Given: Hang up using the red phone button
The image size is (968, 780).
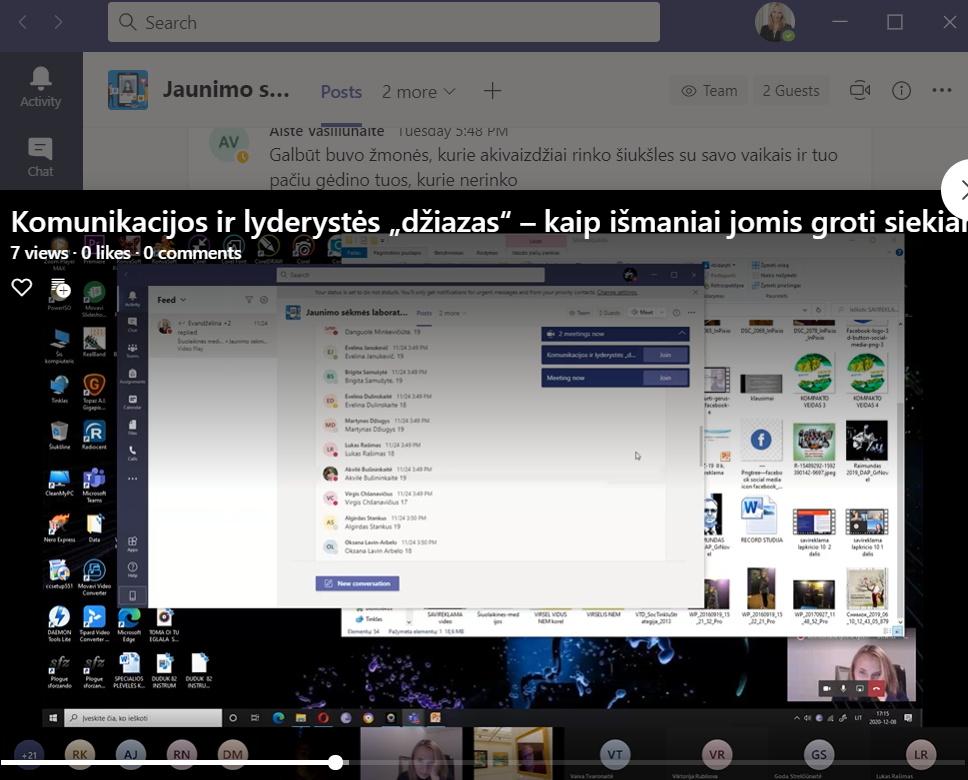Looking at the screenshot, I should 875,688.
